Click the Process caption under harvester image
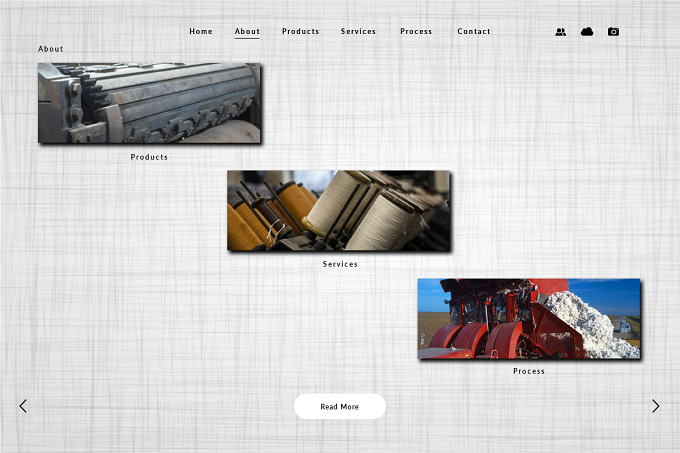680x453 pixels. [x=529, y=371]
